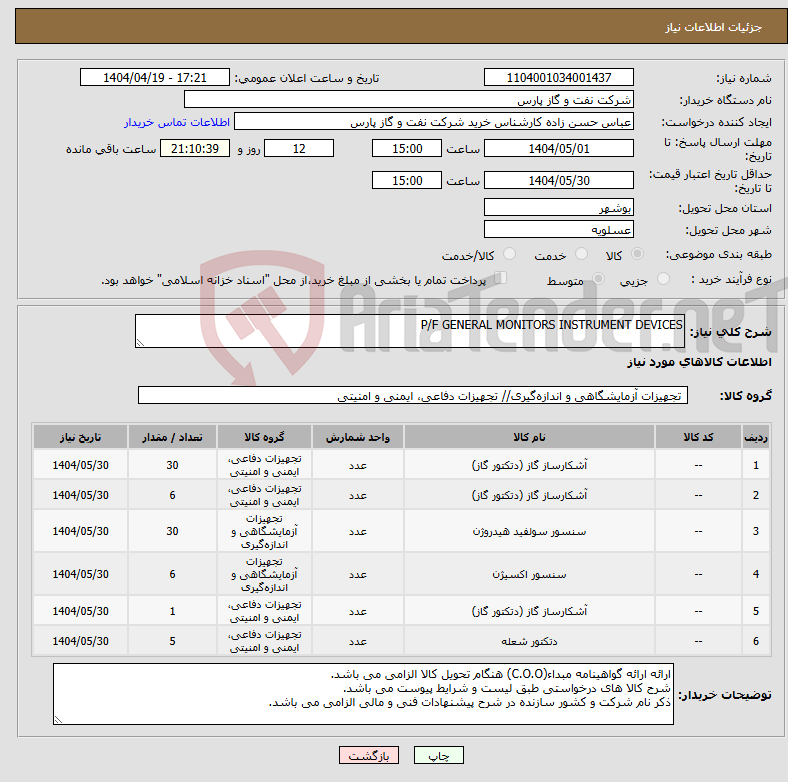Select the کالا radio button
Image resolution: width=788 pixels, height=782 pixels.
click(x=637, y=254)
